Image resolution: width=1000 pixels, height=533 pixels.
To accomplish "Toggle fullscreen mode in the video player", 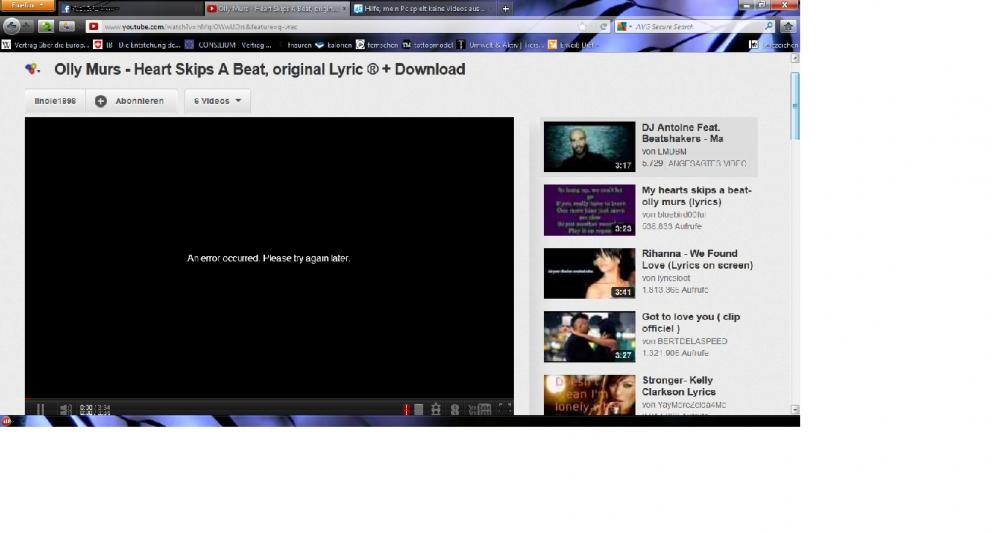I will click(x=504, y=408).
